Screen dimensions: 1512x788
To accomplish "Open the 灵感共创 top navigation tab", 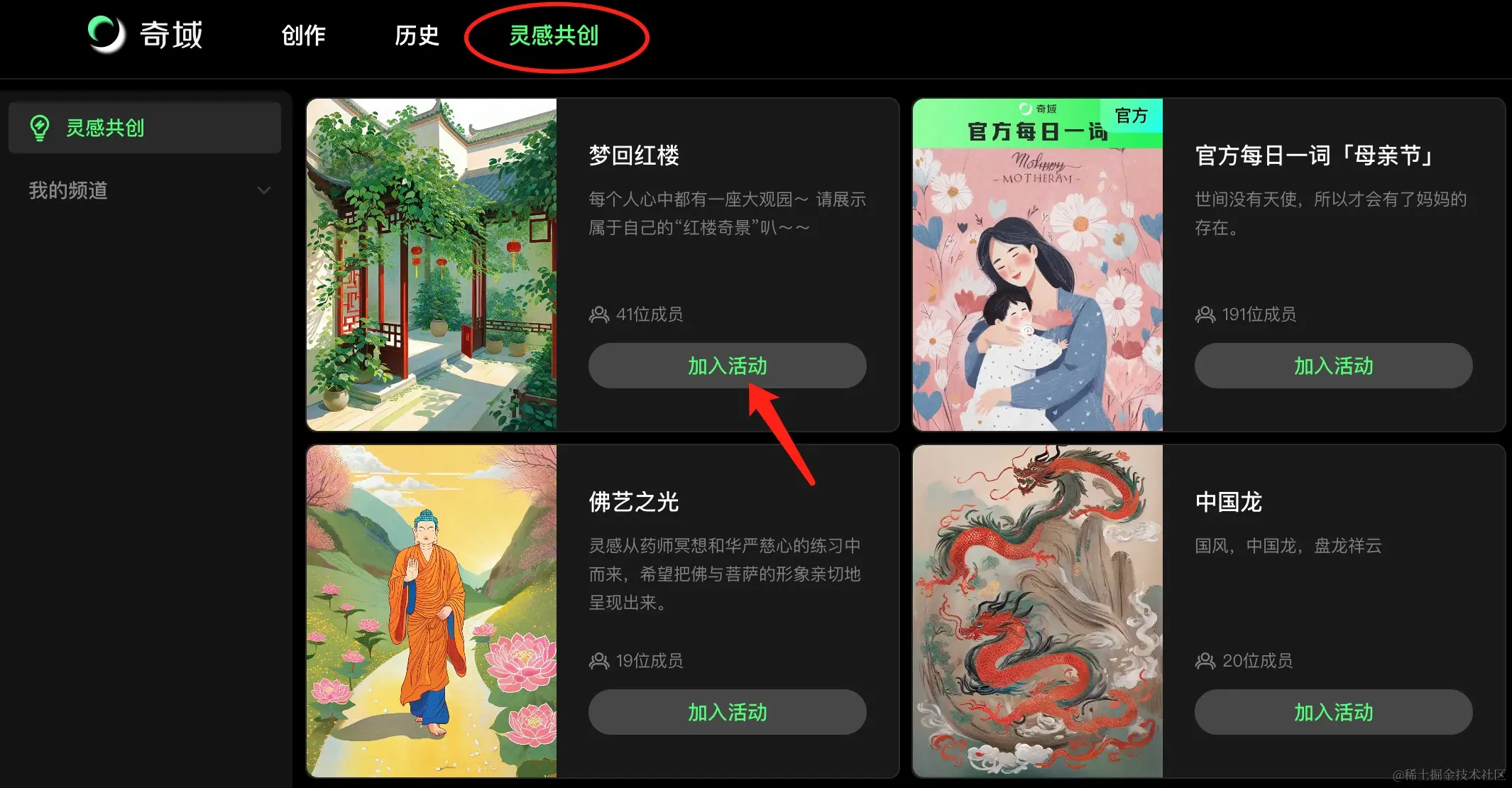I will pos(554,35).
